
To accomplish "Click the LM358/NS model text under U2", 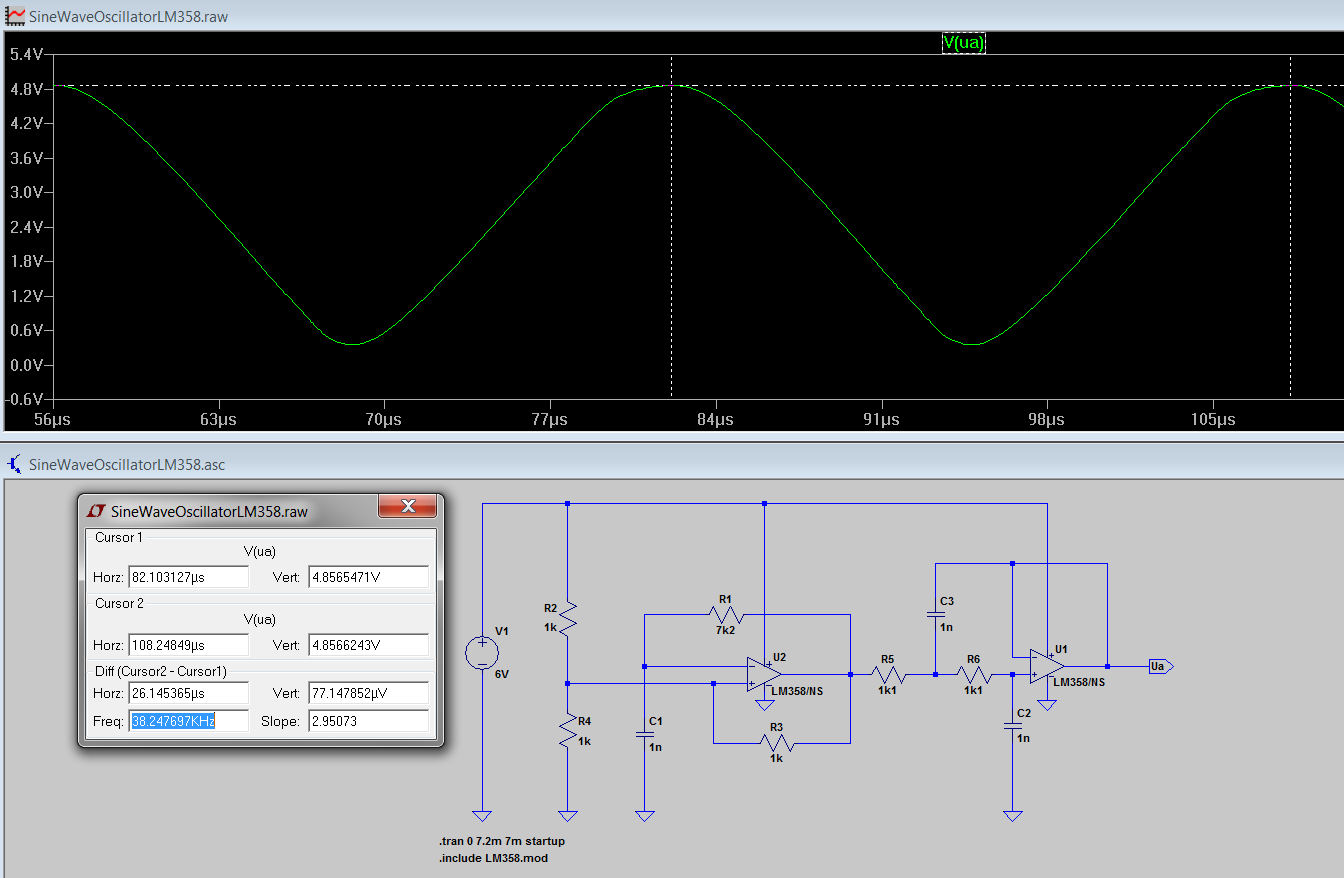I will coord(798,690).
